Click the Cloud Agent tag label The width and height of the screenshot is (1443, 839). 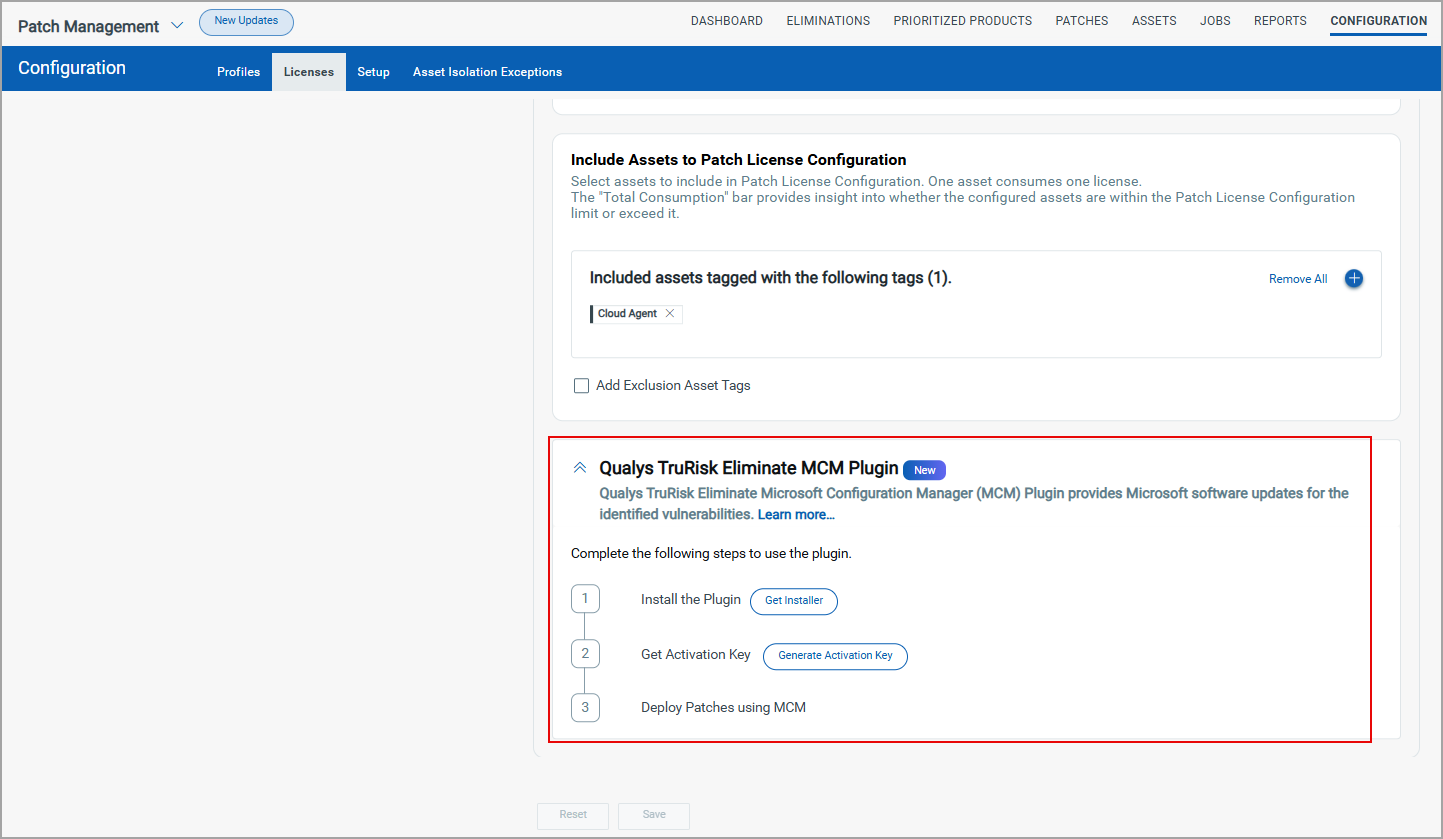point(627,314)
